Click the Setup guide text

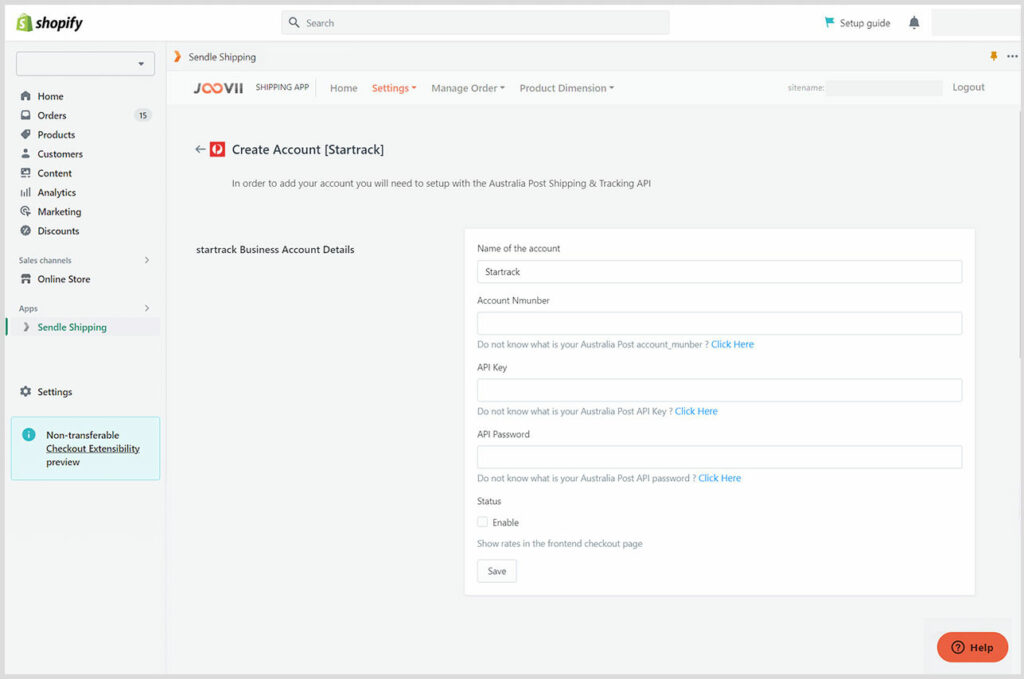point(865,23)
